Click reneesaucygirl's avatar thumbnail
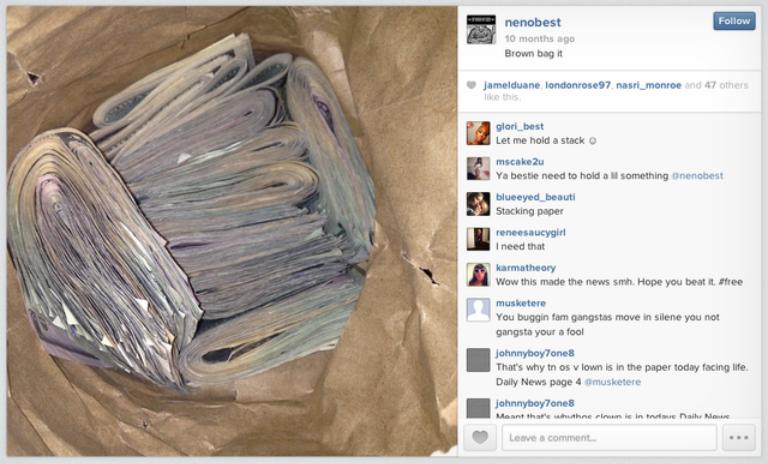The width and height of the screenshot is (768, 464). pos(478,239)
